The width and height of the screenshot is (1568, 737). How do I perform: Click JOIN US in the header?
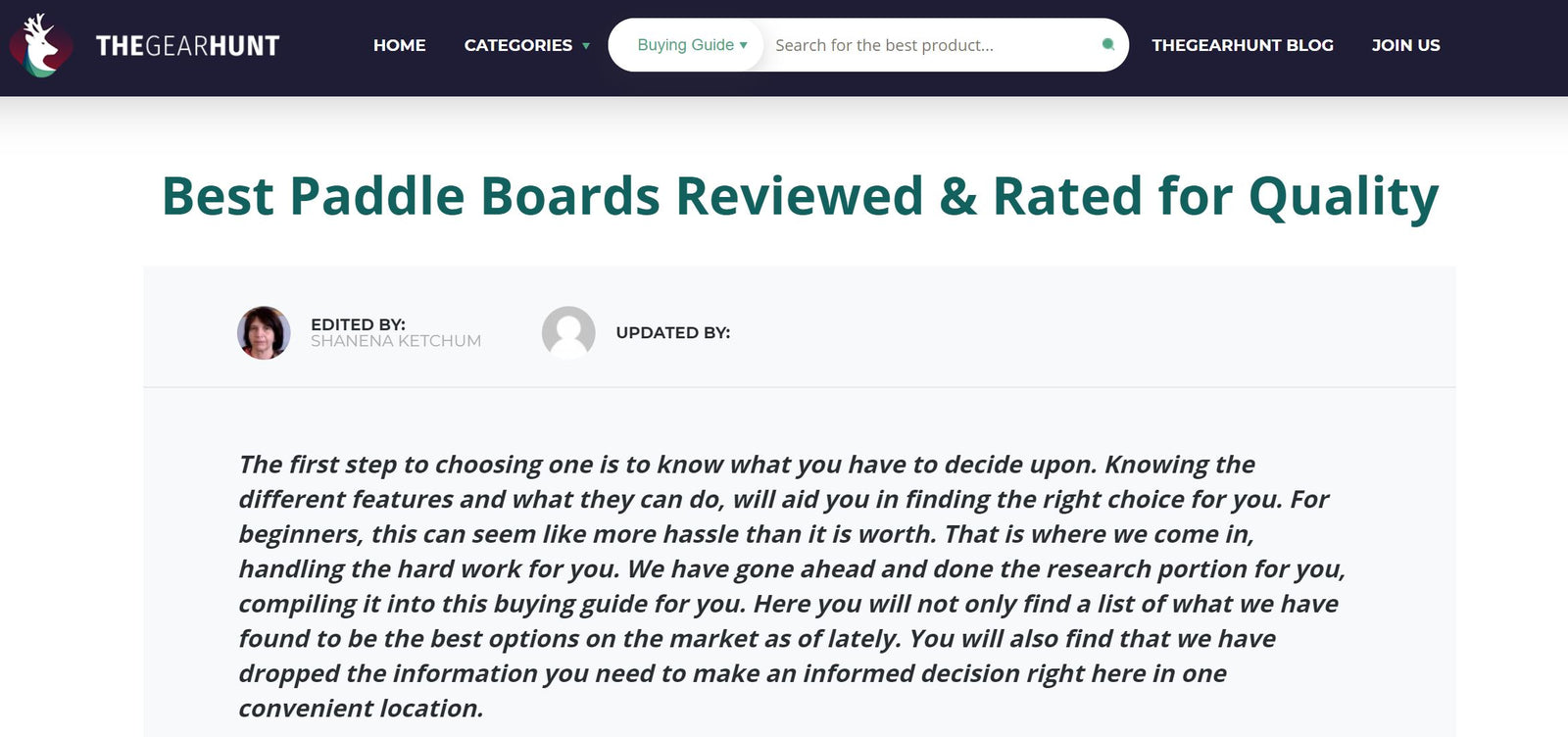coord(1406,45)
